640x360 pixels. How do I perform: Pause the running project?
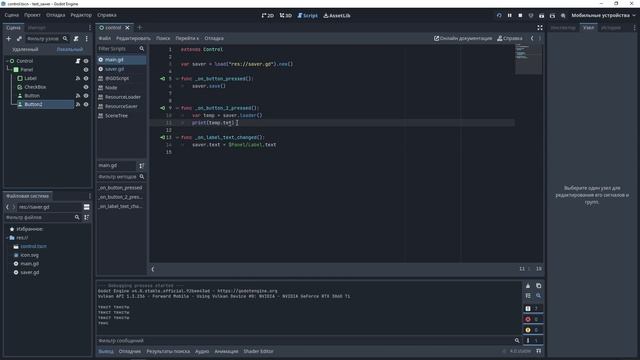pos(509,16)
